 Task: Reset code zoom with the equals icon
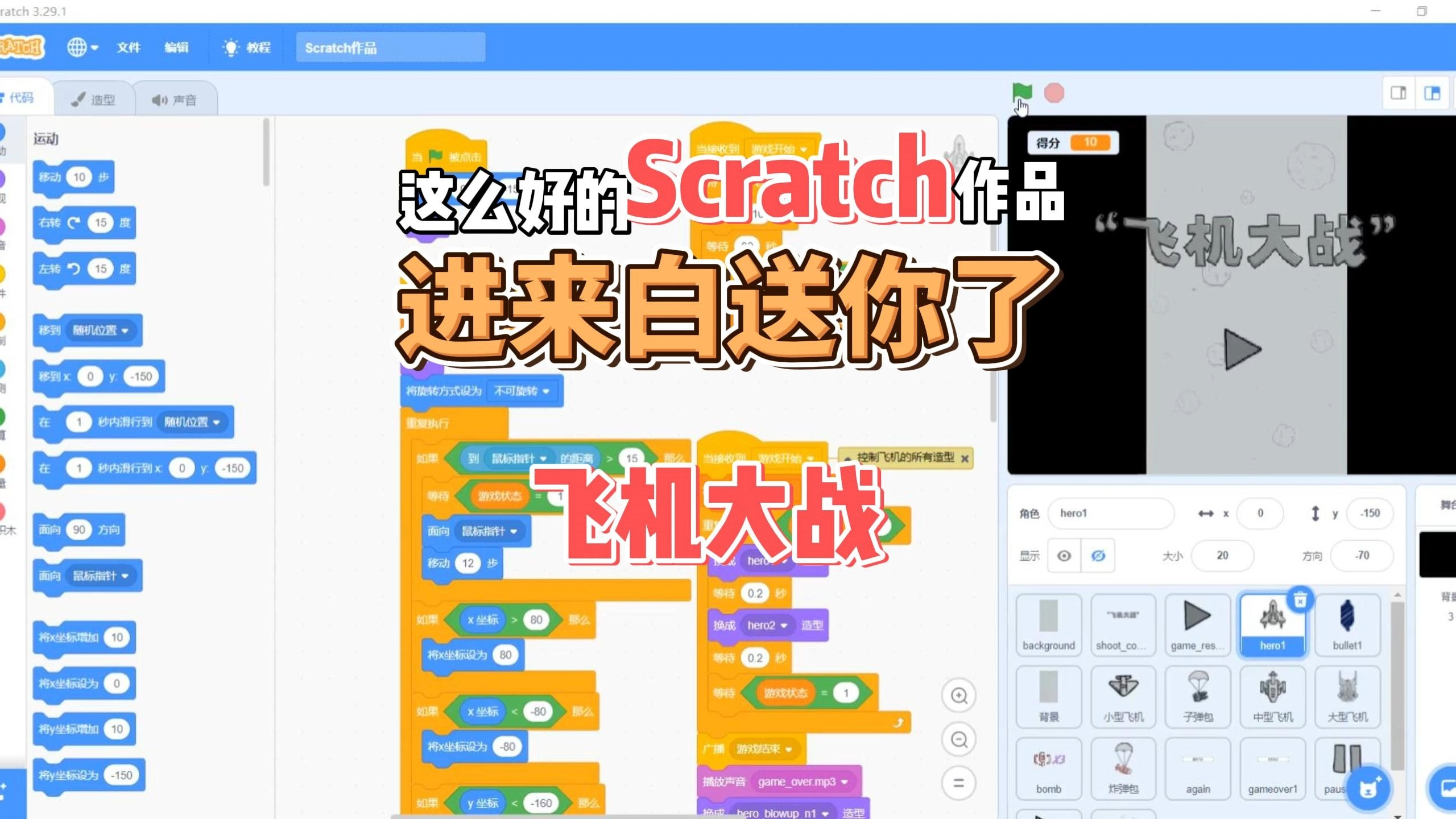click(959, 783)
